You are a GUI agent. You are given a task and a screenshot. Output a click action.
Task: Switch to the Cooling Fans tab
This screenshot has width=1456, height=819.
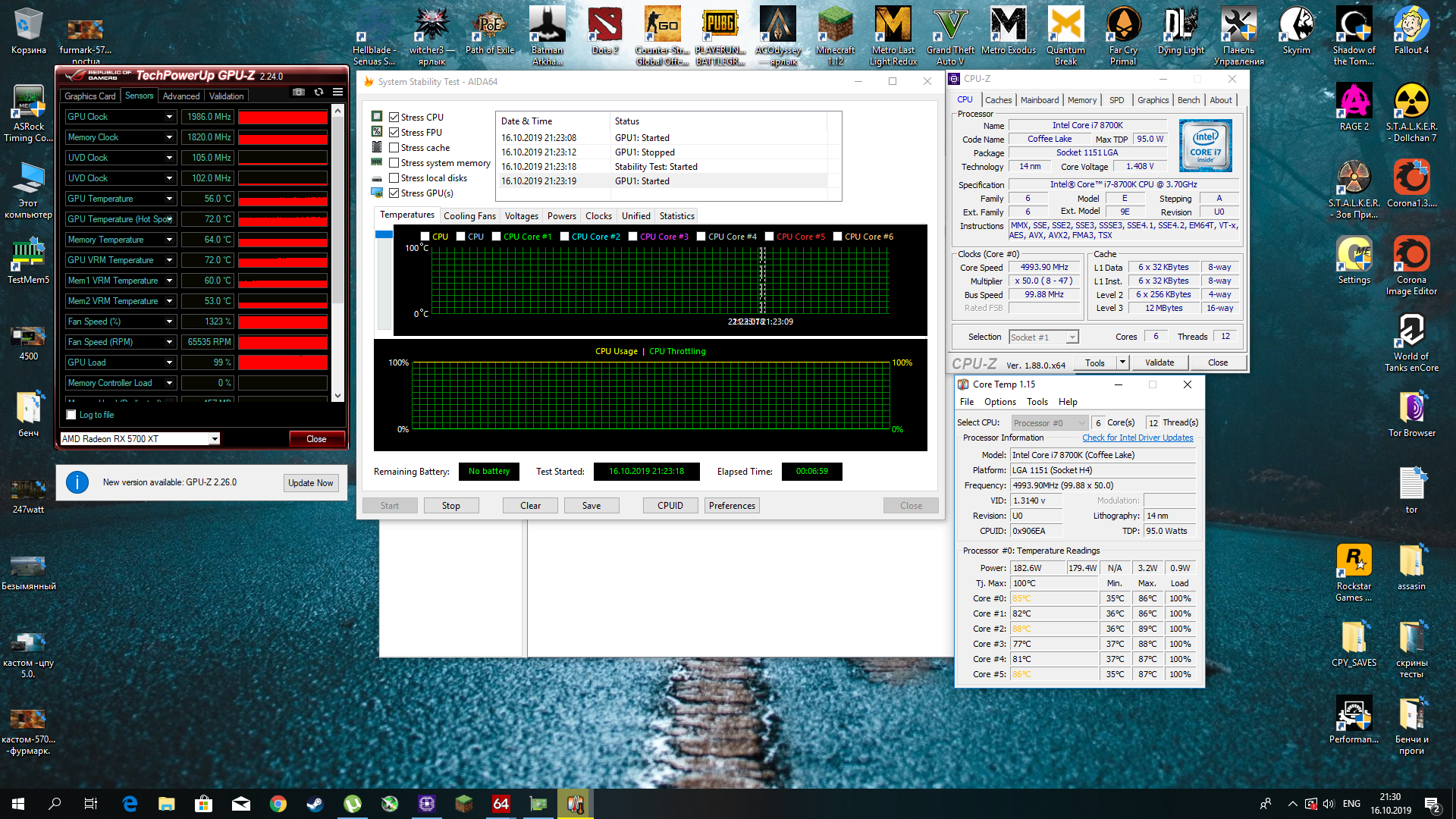point(469,216)
